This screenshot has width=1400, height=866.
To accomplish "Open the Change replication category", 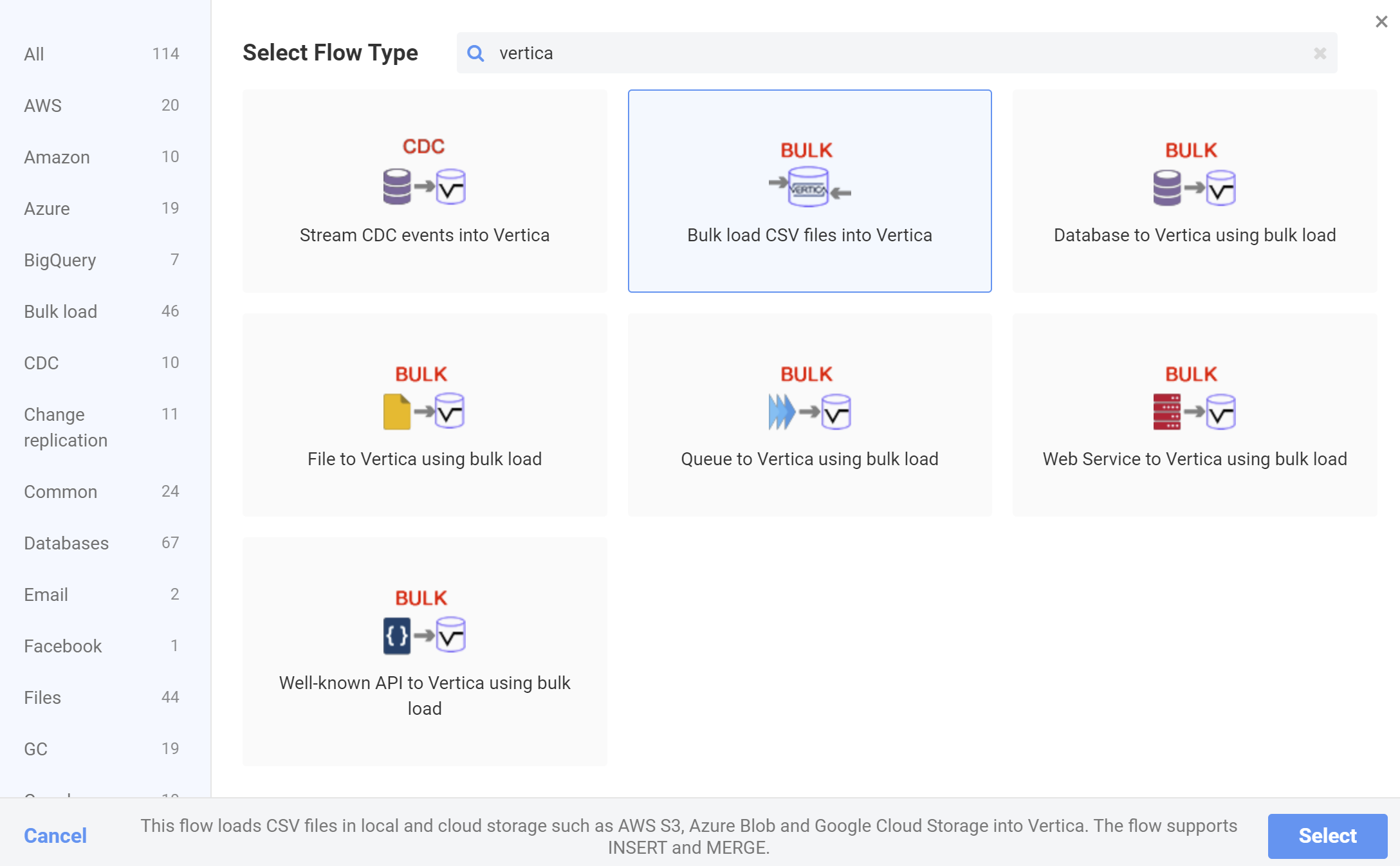I will point(66,427).
